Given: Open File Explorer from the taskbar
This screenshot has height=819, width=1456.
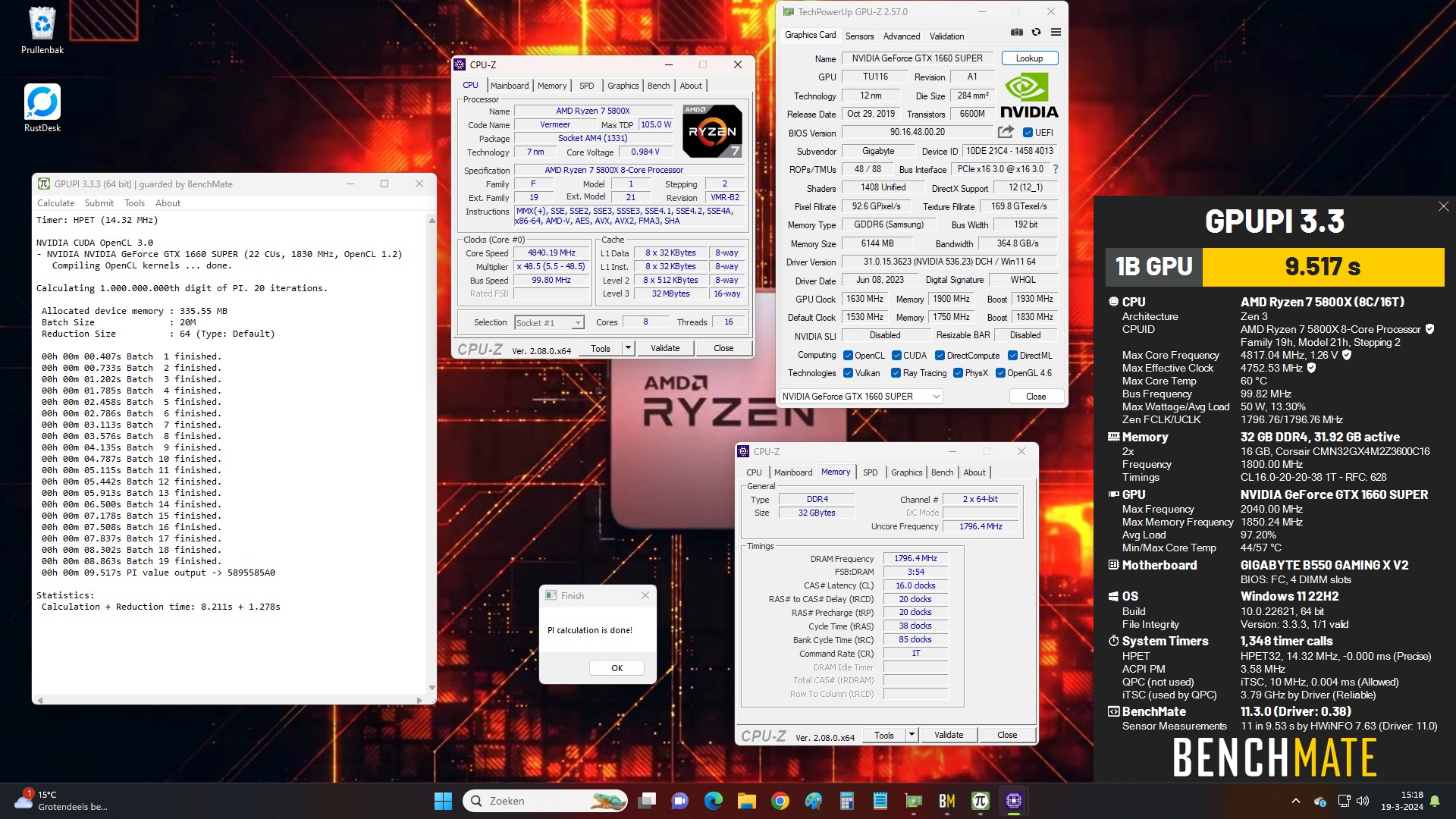Looking at the screenshot, I should [x=747, y=801].
